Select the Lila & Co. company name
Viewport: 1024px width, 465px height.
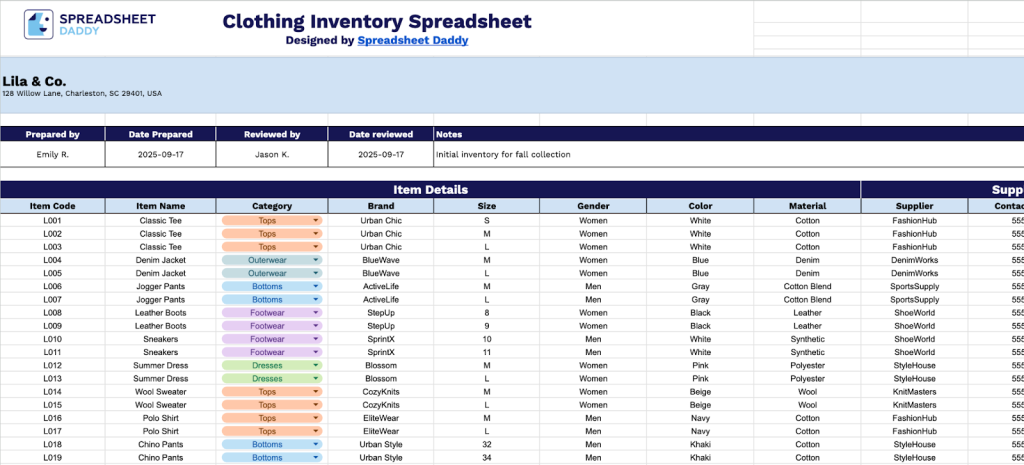point(34,82)
